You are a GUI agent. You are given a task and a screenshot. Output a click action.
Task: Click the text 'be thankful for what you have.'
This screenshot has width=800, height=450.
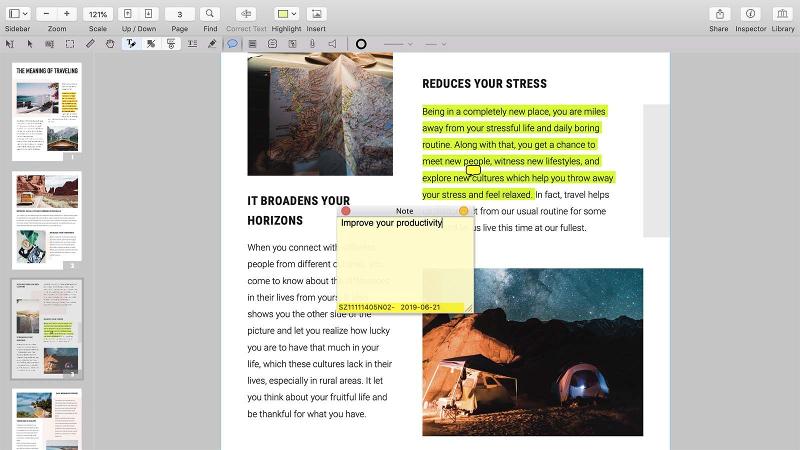click(307, 414)
